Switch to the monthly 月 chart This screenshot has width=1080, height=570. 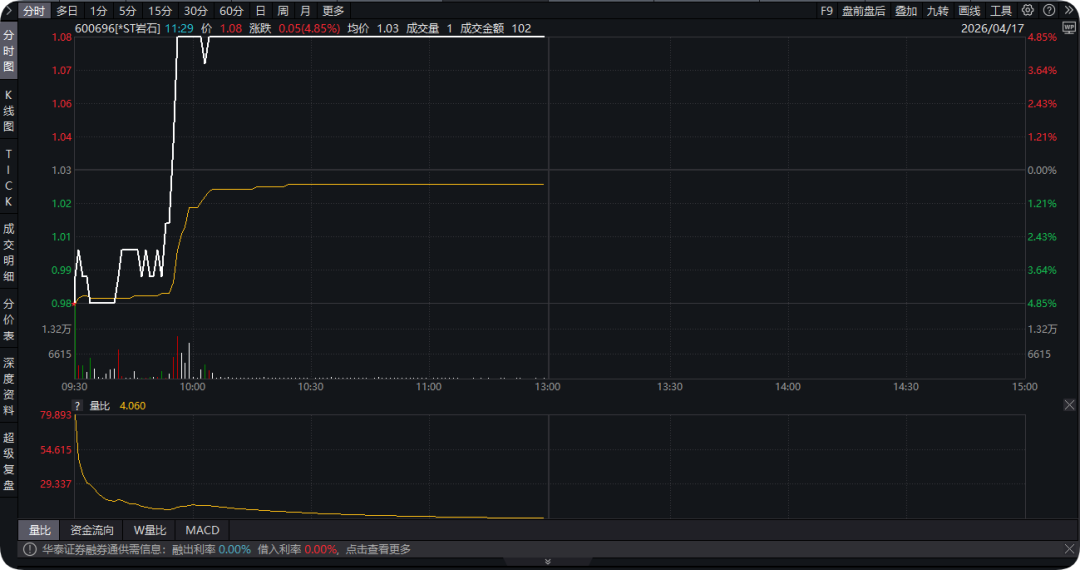[306, 10]
